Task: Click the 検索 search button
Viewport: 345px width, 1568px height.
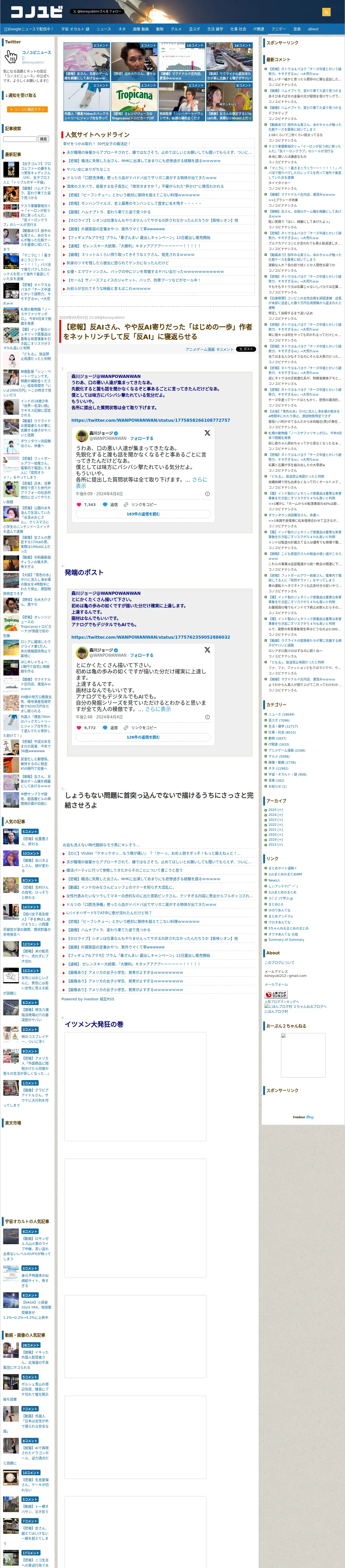Action: point(43,139)
